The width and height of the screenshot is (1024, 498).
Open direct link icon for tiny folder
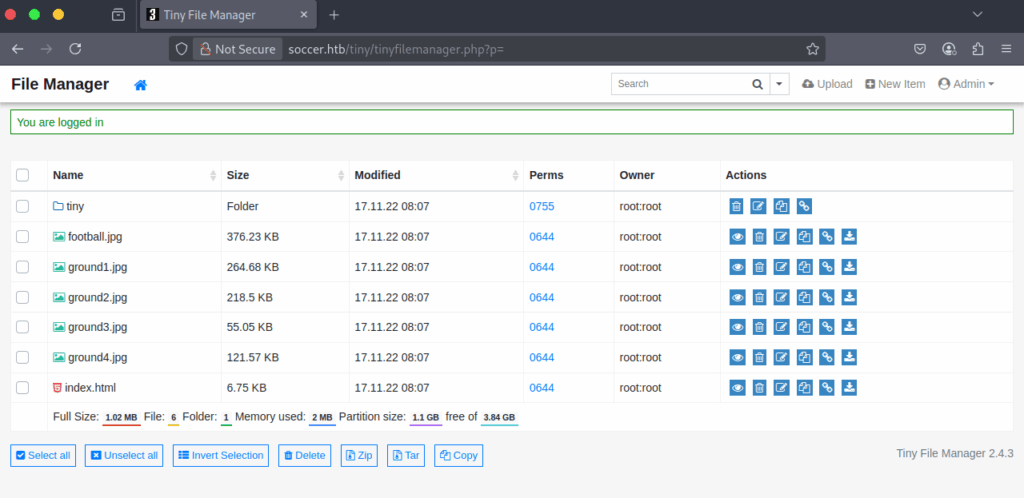(x=805, y=206)
